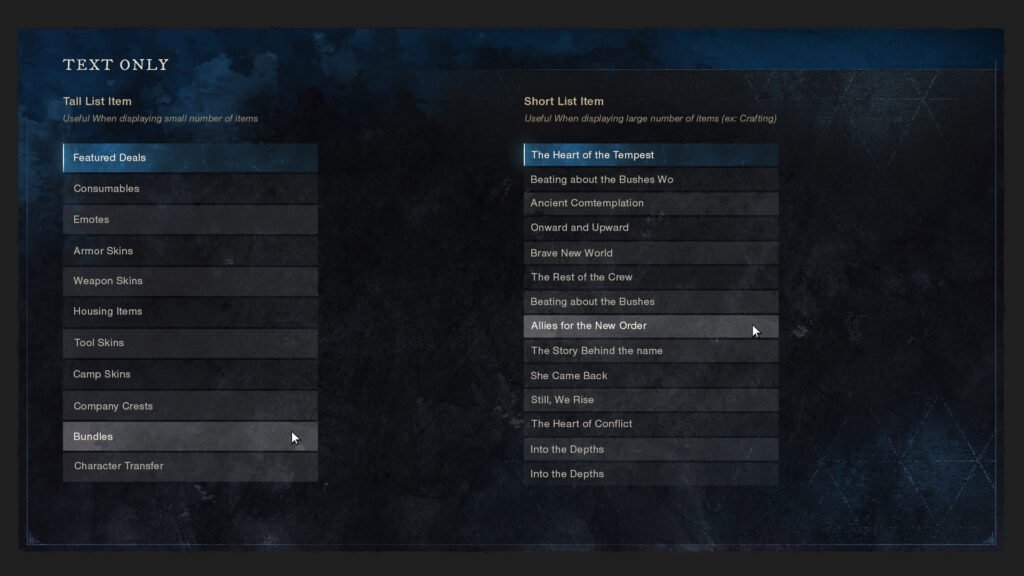Select Tool Skins list item
Screen dimensions: 1024x576
(x=190, y=343)
